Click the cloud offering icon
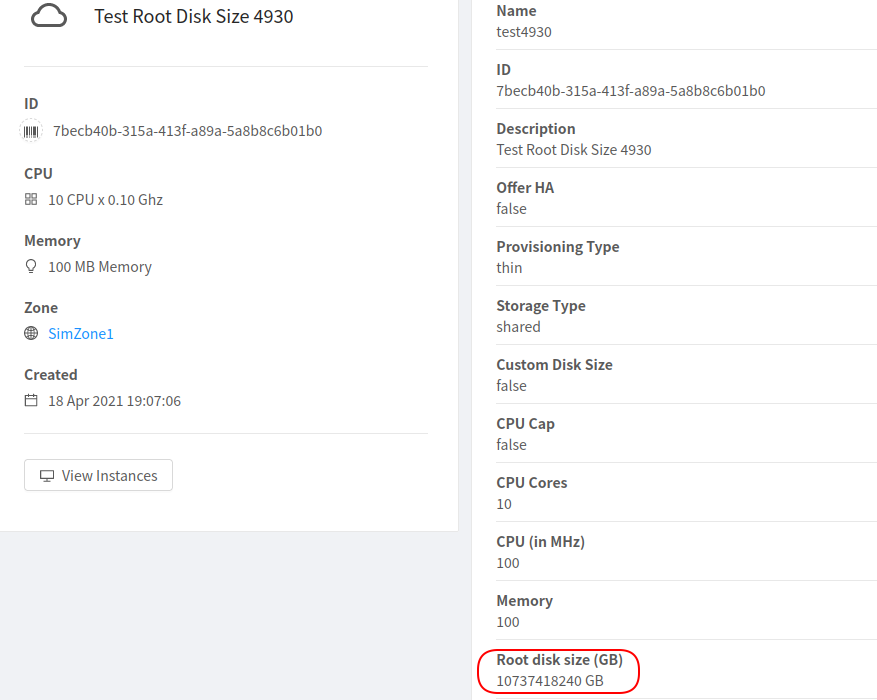The image size is (877, 700). coord(49,16)
